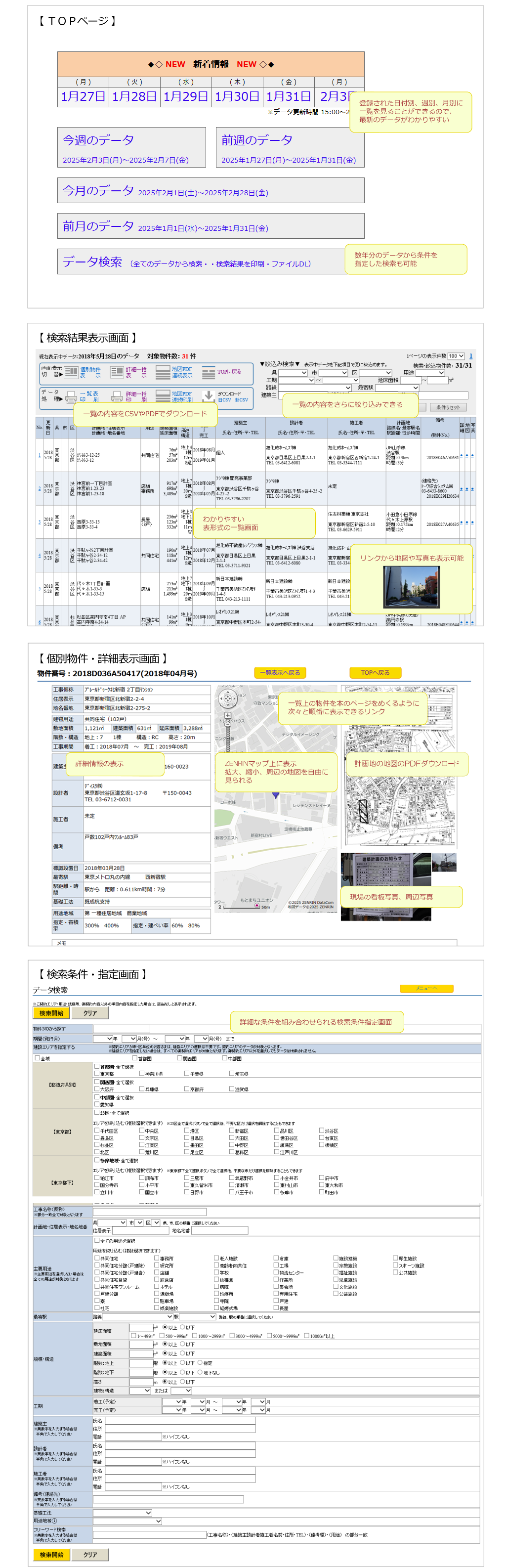
Task: Select the 1月29日 date tab
Action: pos(185,96)
